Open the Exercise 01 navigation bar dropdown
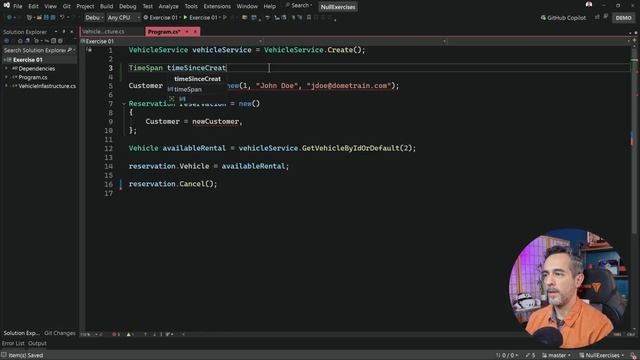The height and width of the screenshot is (360, 640). tap(171, 41)
